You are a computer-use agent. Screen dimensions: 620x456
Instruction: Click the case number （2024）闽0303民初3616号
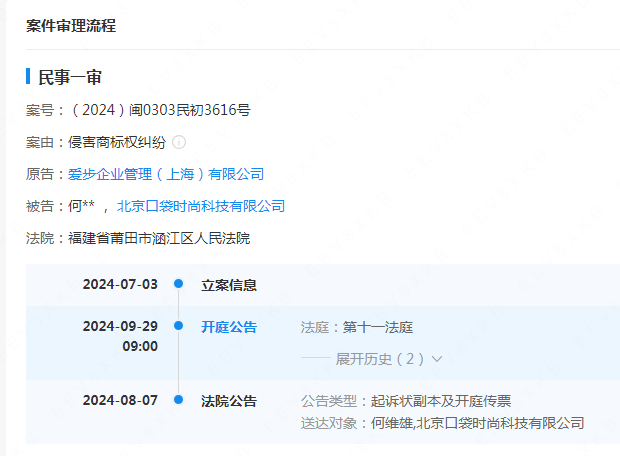(160, 110)
